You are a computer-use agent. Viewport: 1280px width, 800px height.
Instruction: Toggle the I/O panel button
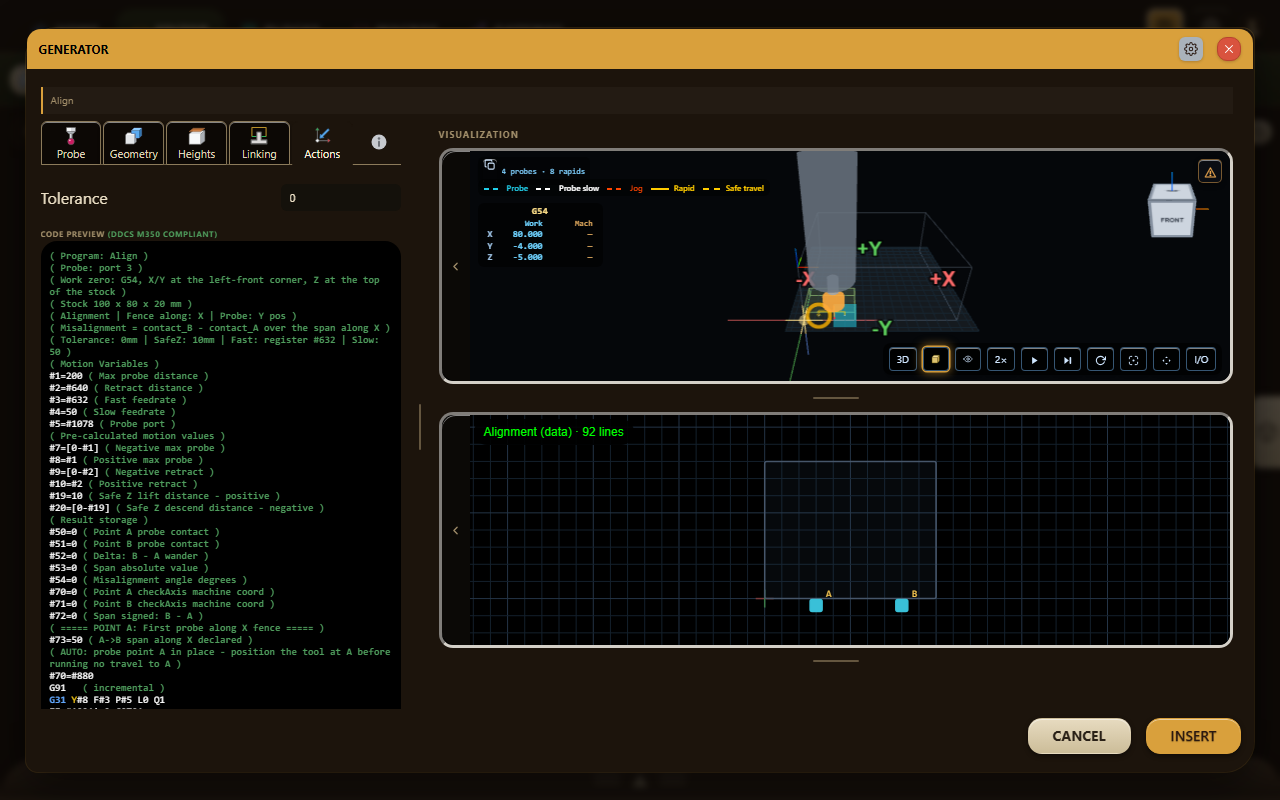click(x=1201, y=359)
